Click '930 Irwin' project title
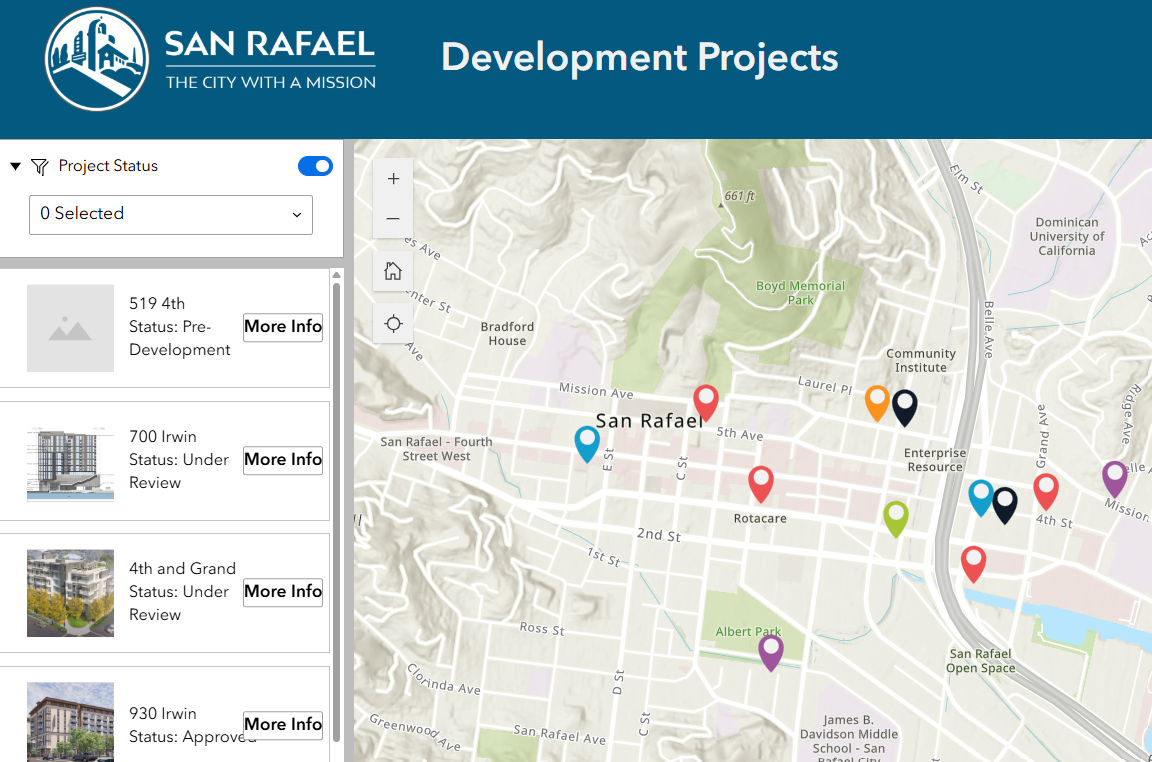 163,714
